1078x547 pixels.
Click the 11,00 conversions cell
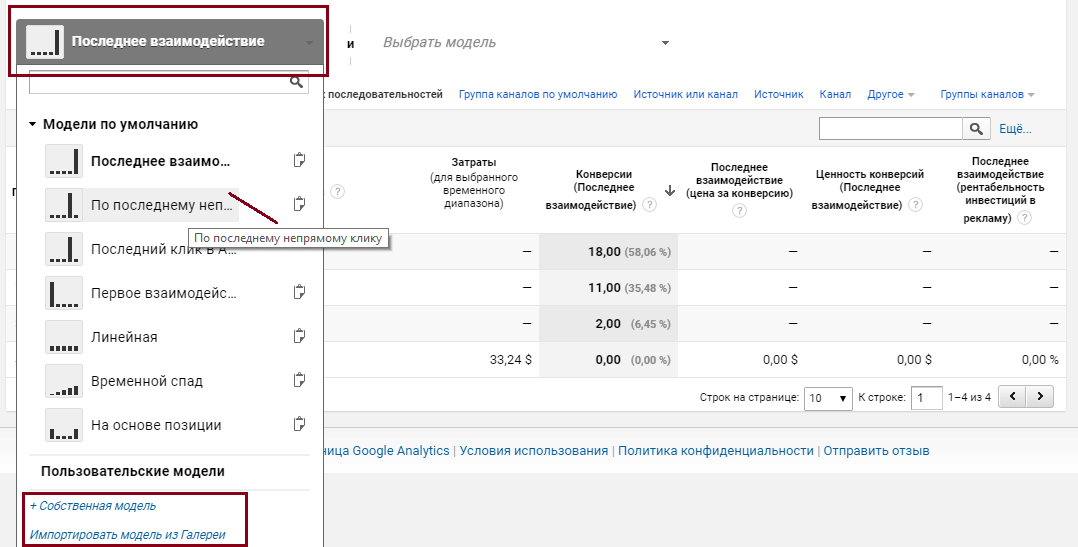coord(608,288)
